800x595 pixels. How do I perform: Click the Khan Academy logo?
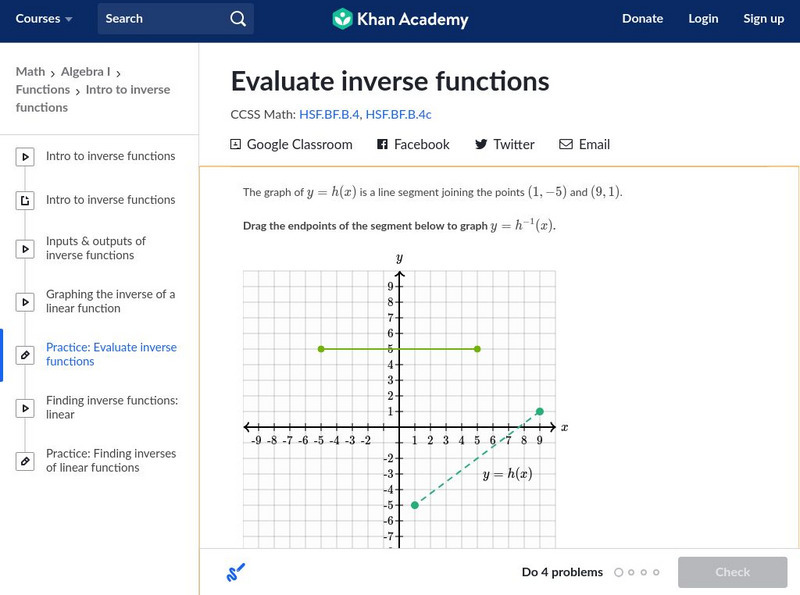tap(400, 19)
